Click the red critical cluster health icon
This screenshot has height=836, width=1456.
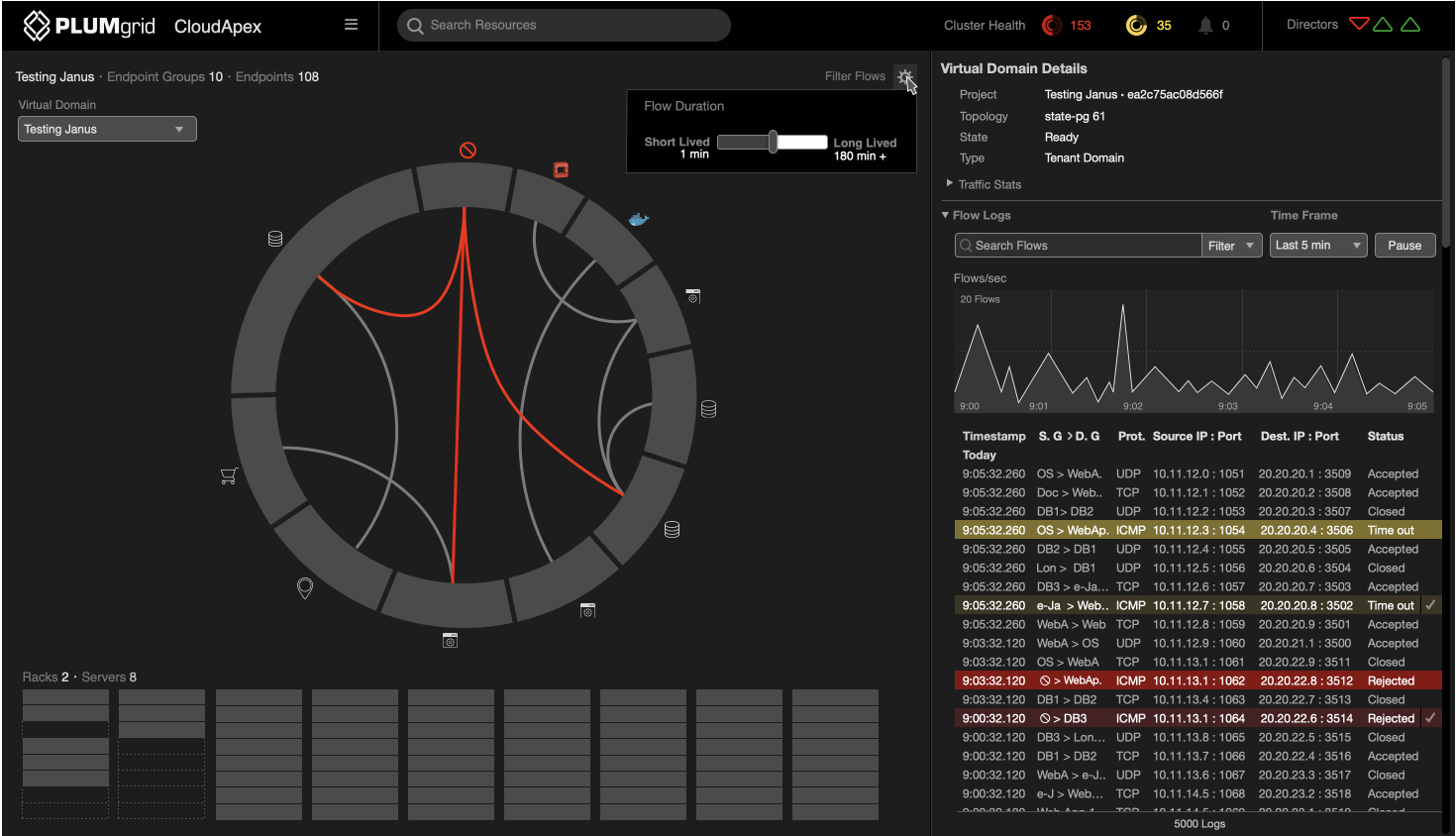click(1051, 26)
